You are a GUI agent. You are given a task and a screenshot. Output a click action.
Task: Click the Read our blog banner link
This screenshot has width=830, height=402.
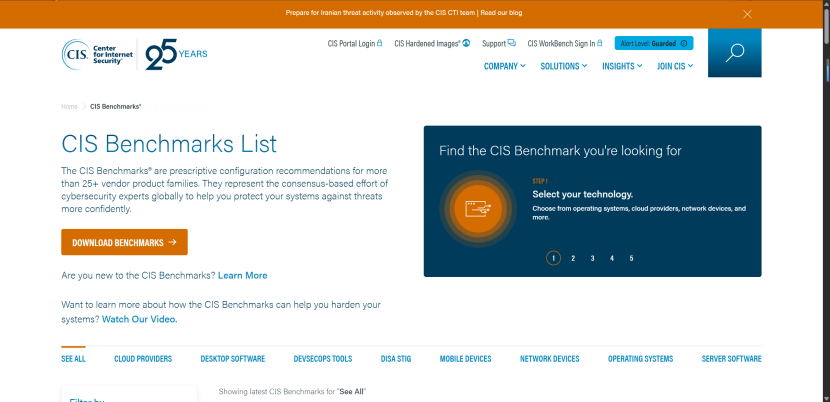(x=501, y=13)
